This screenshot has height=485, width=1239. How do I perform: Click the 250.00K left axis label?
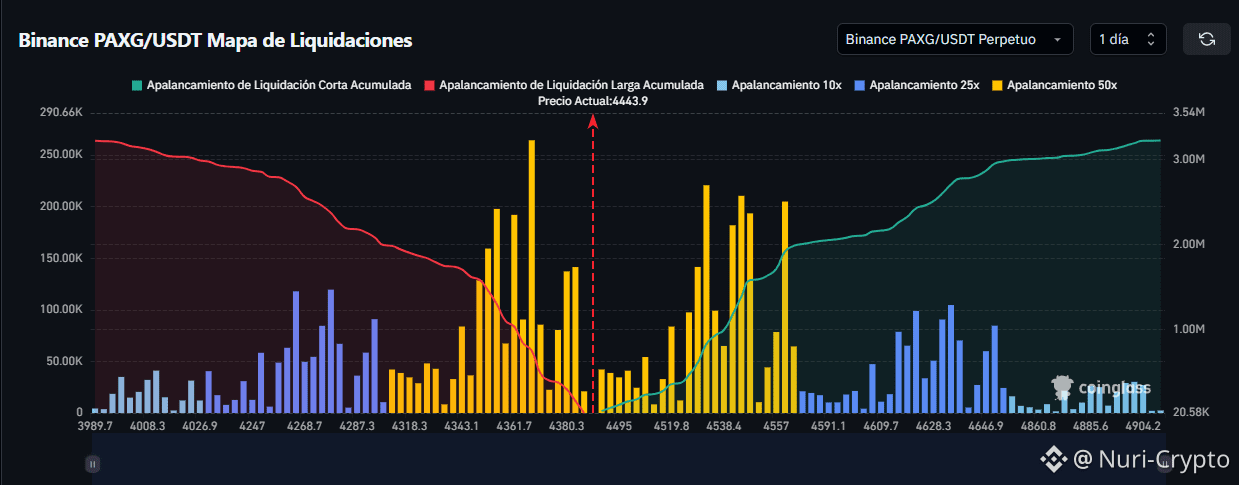(61, 155)
